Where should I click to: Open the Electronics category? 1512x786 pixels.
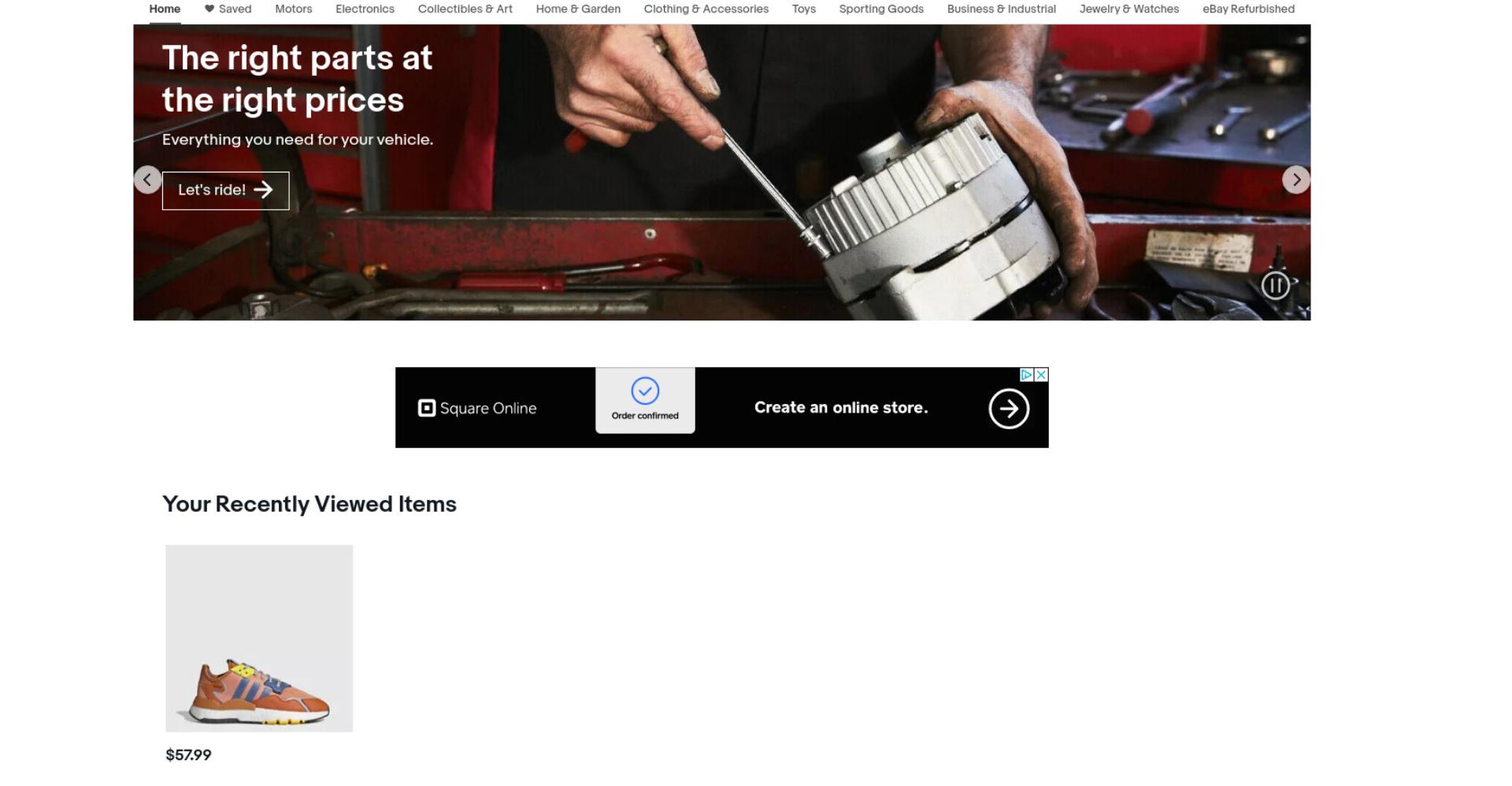tap(365, 9)
